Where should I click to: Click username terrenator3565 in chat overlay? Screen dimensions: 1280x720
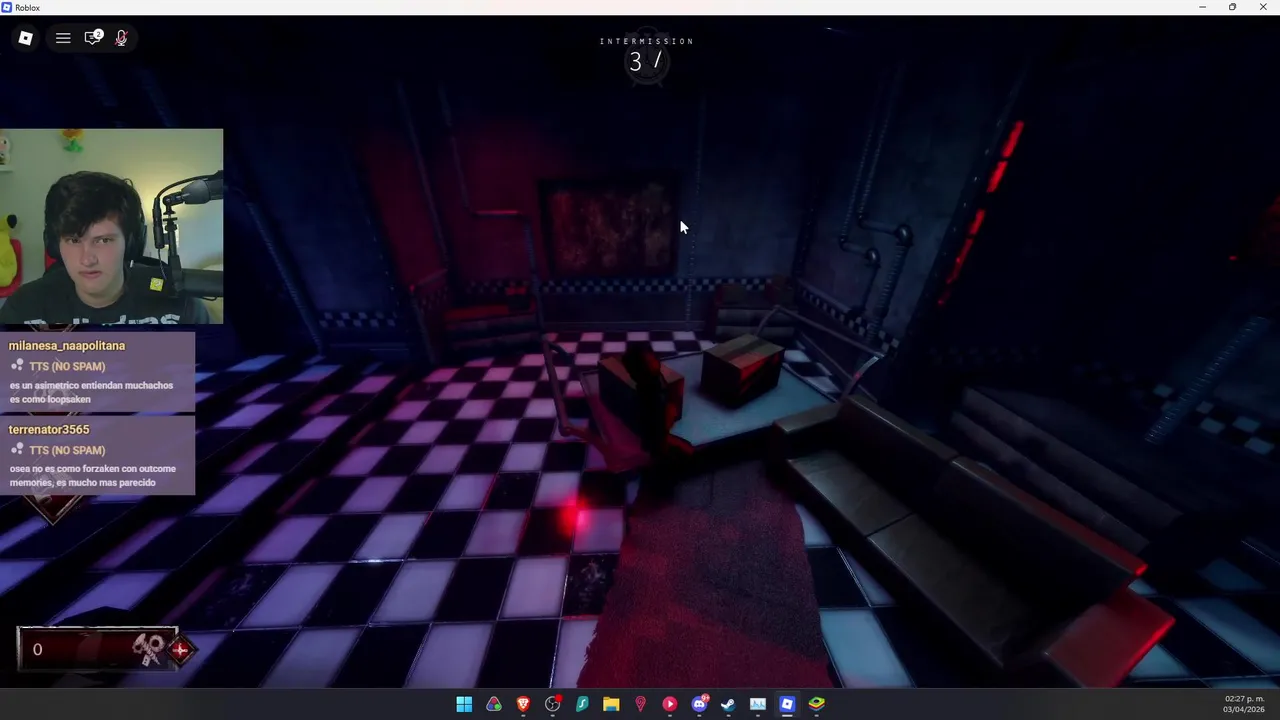(x=49, y=430)
